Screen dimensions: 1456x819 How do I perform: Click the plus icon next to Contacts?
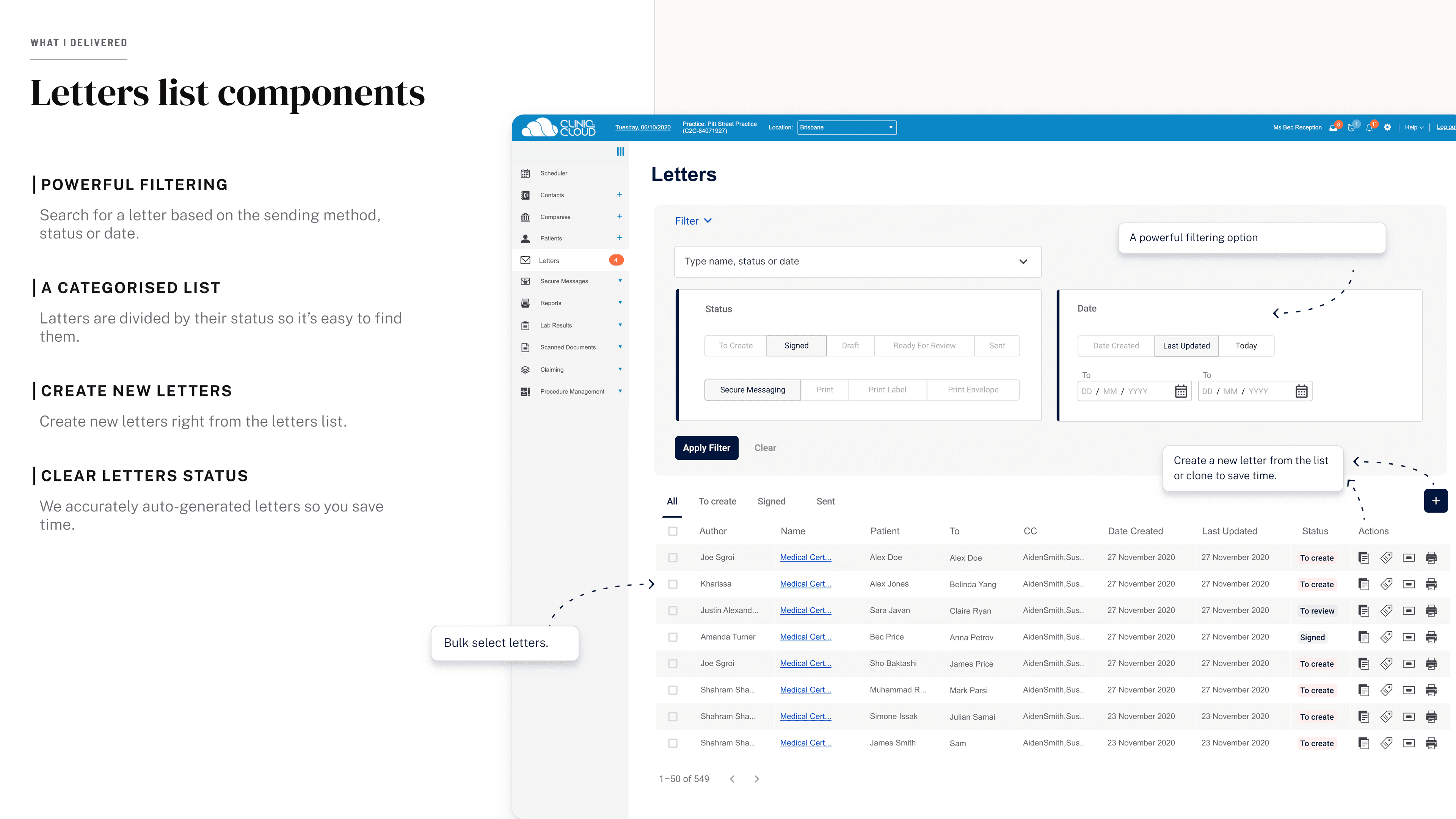coord(620,195)
